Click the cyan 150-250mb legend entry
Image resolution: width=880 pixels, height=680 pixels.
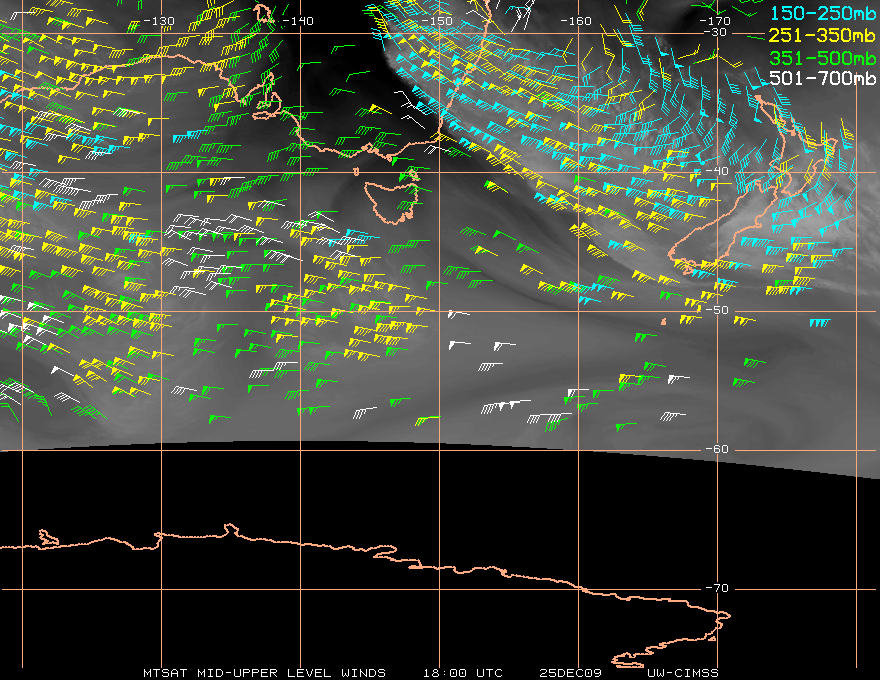(822, 13)
